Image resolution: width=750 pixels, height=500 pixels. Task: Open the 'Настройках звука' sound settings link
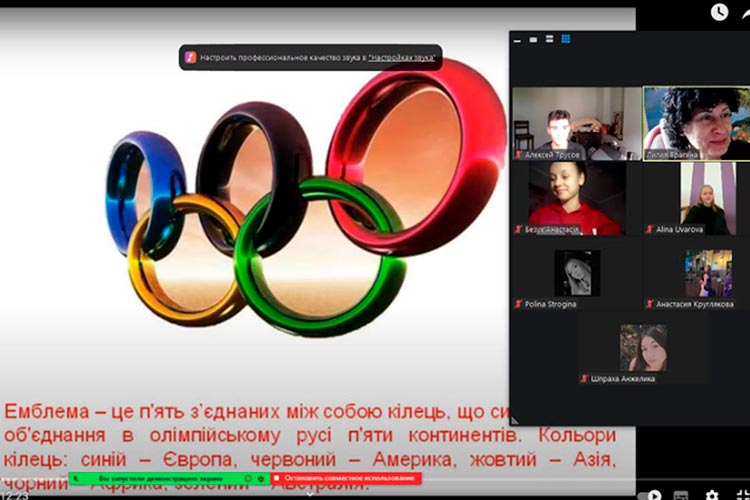coord(402,57)
